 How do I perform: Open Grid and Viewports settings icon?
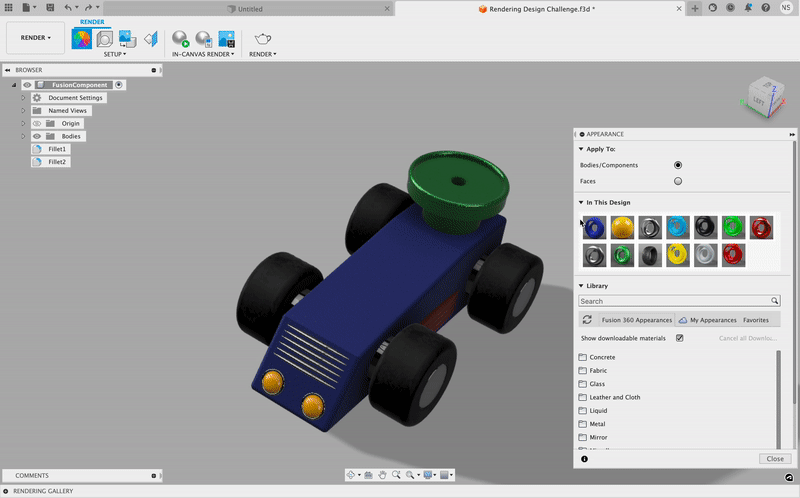444,475
